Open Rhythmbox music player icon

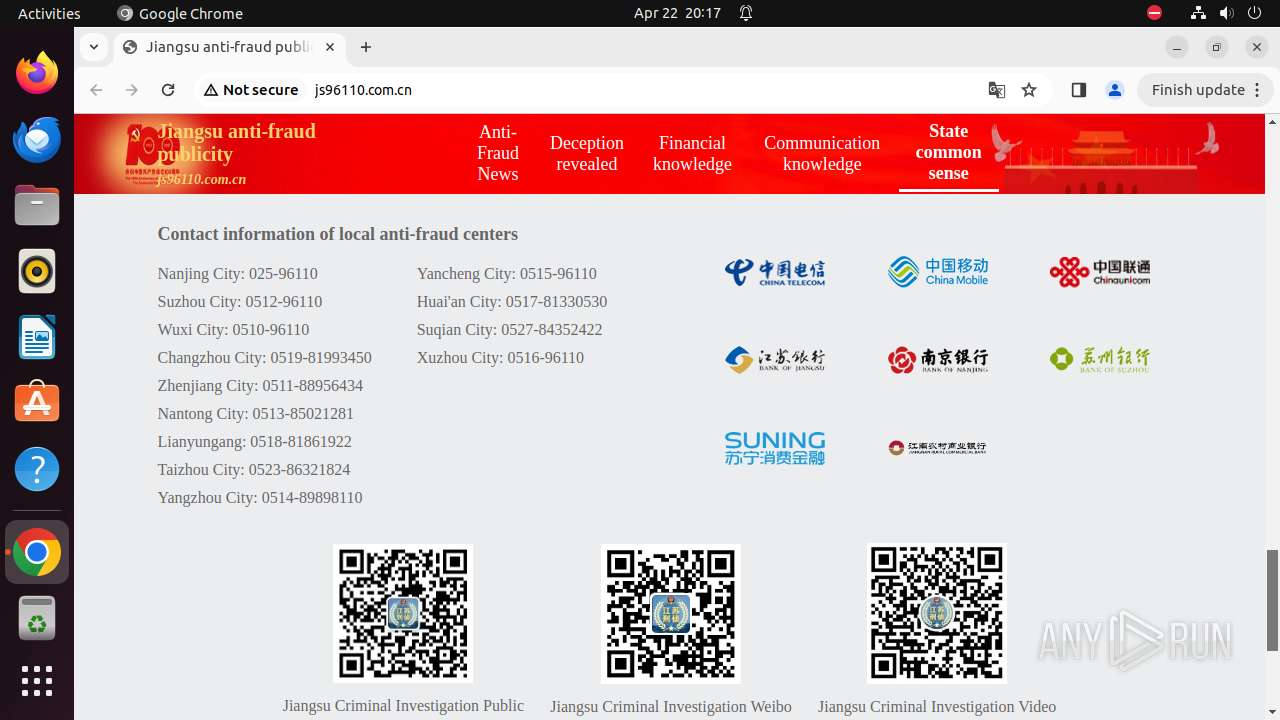37,271
